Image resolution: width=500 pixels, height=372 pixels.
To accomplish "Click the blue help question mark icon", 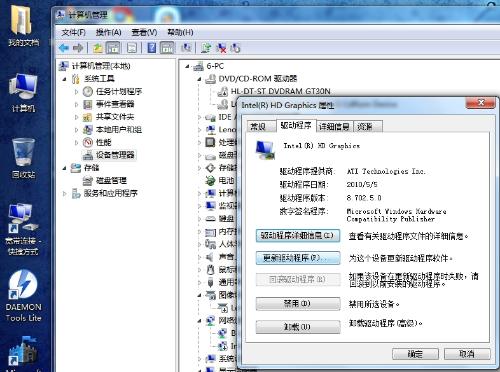I will [x=152, y=48].
